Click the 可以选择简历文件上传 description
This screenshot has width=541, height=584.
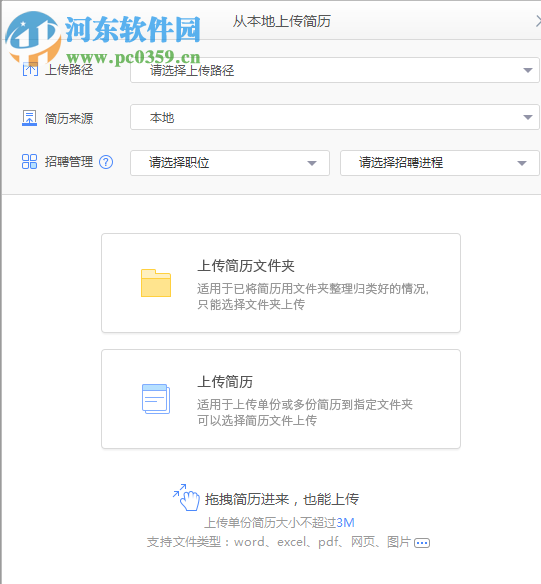point(257,420)
